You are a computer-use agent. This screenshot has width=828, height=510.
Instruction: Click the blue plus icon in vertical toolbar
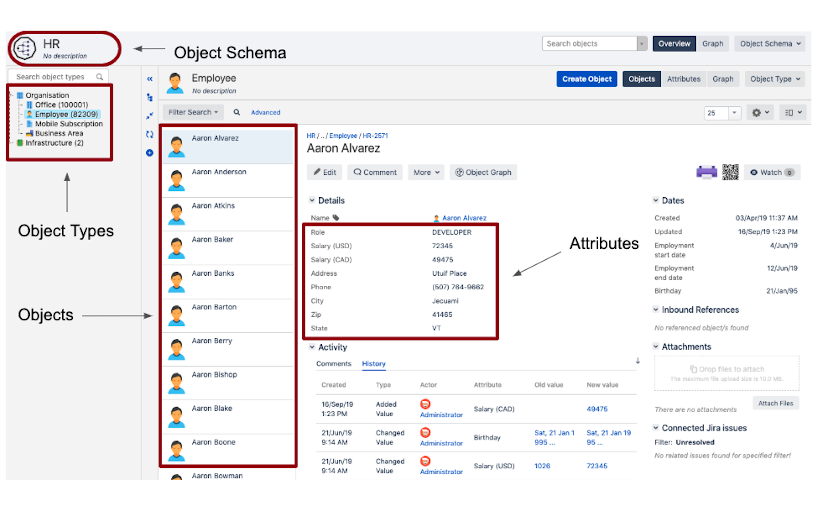[150, 153]
